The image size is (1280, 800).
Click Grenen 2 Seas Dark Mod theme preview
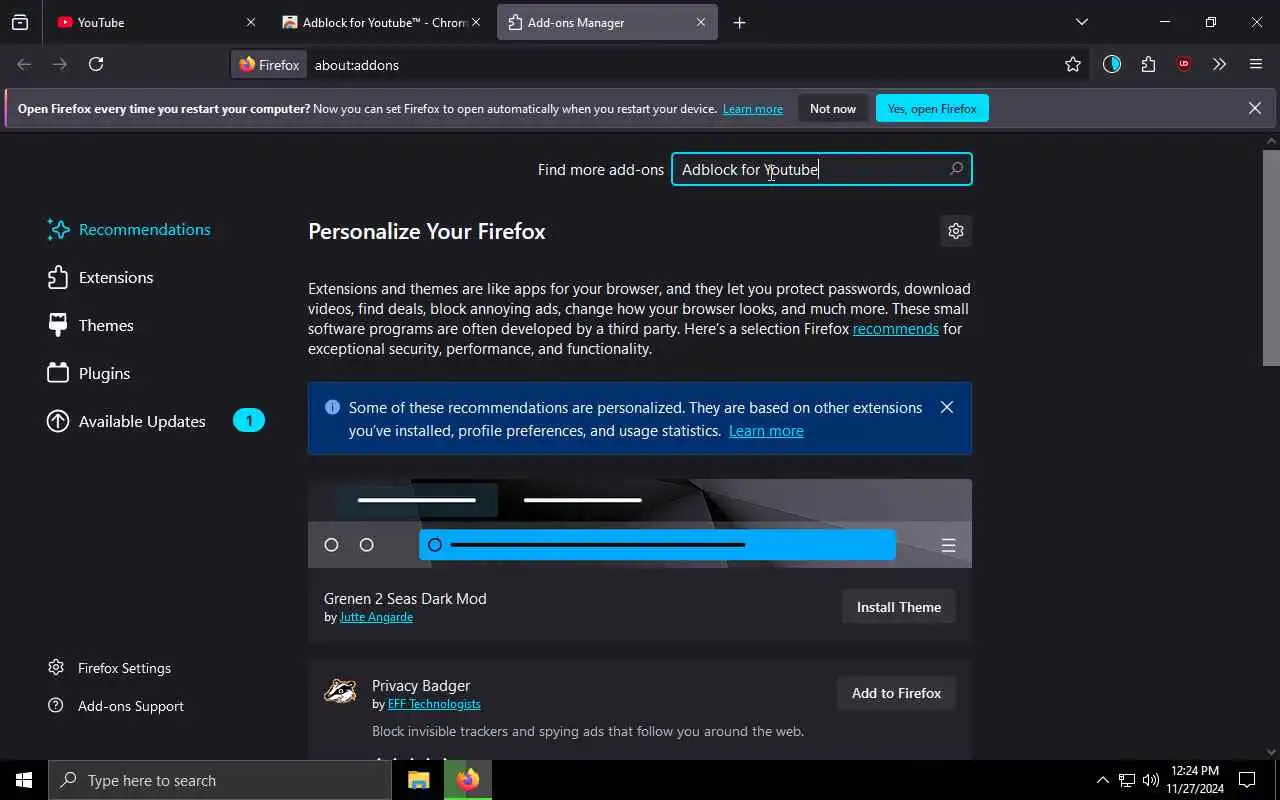click(x=640, y=523)
